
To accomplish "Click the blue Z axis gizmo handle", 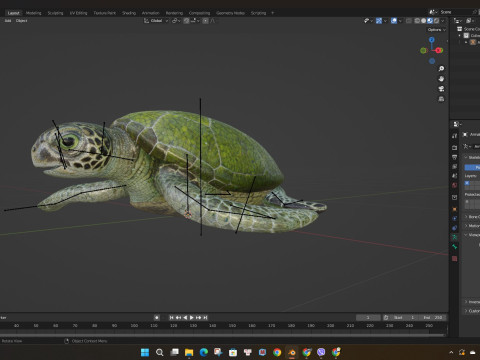I will pos(432,40).
